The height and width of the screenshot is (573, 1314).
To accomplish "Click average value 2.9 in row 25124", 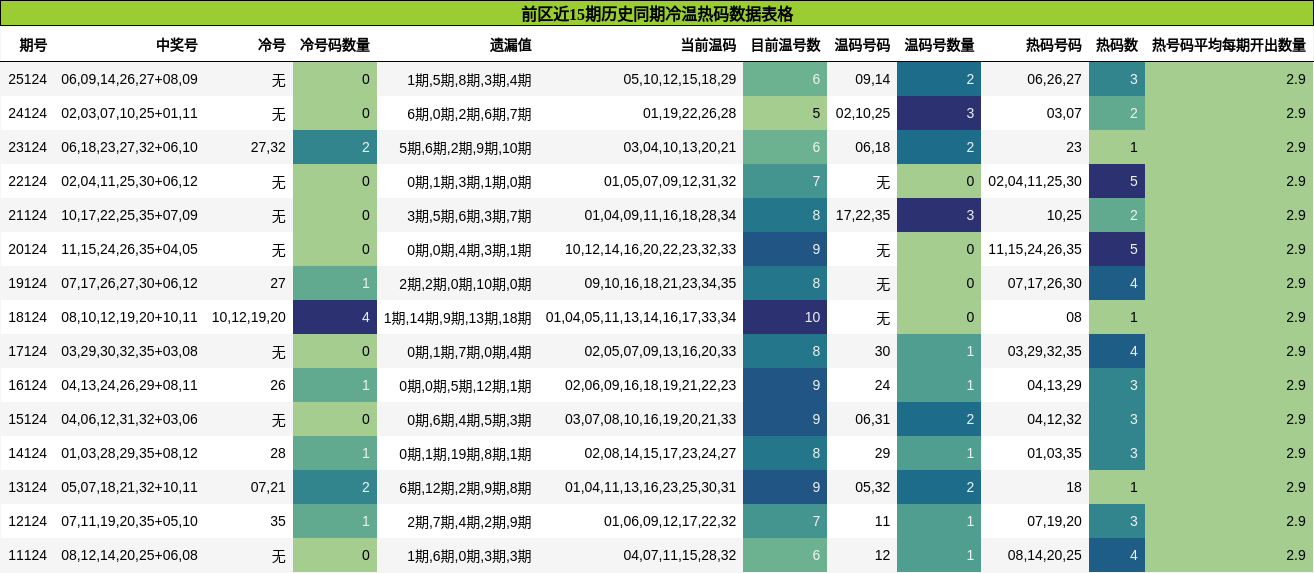I will [x=1229, y=79].
